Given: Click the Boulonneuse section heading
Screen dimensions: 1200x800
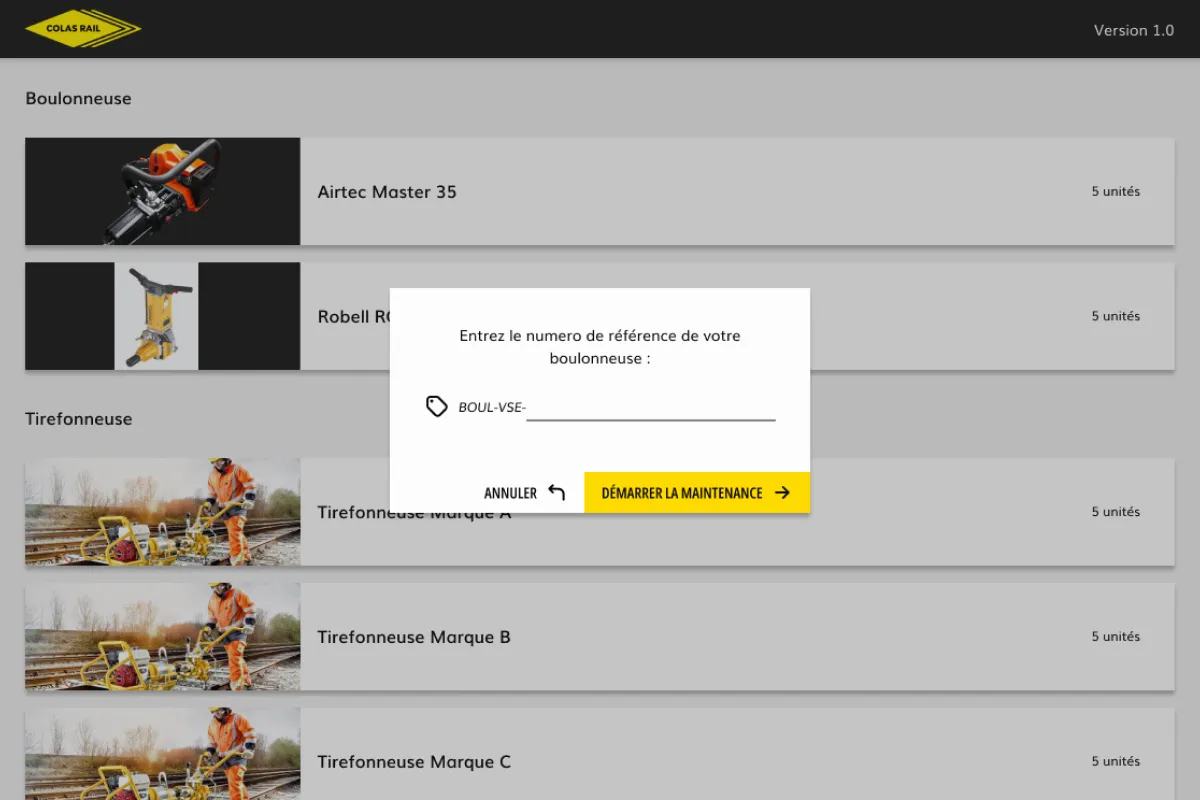Looking at the screenshot, I should point(78,98).
